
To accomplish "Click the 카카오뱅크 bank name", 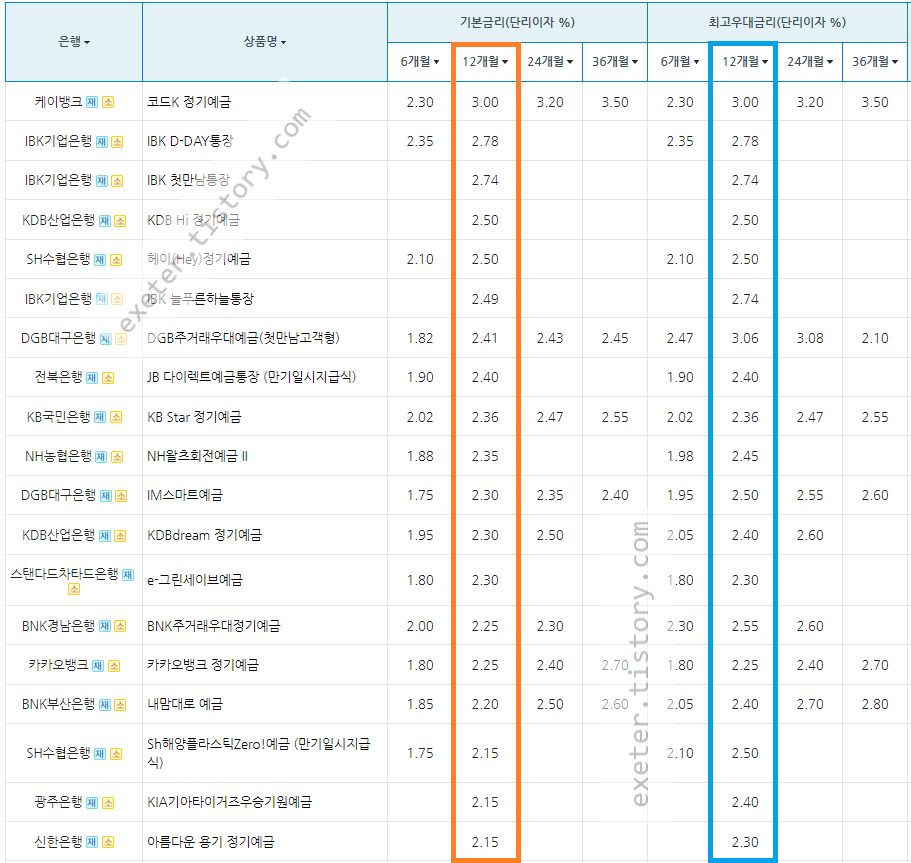I will pos(59,665).
